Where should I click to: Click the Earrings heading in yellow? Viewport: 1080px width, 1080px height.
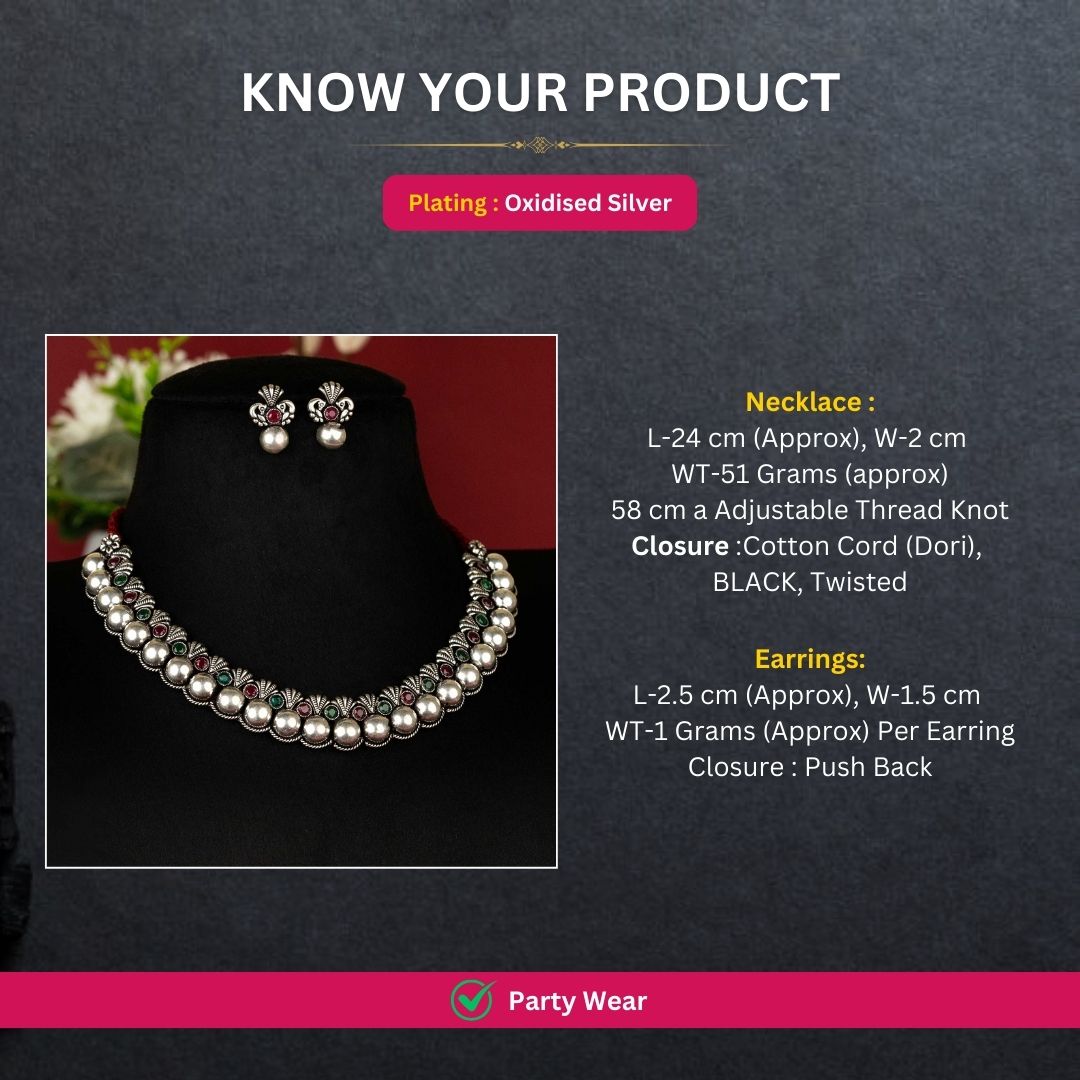coord(810,659)
